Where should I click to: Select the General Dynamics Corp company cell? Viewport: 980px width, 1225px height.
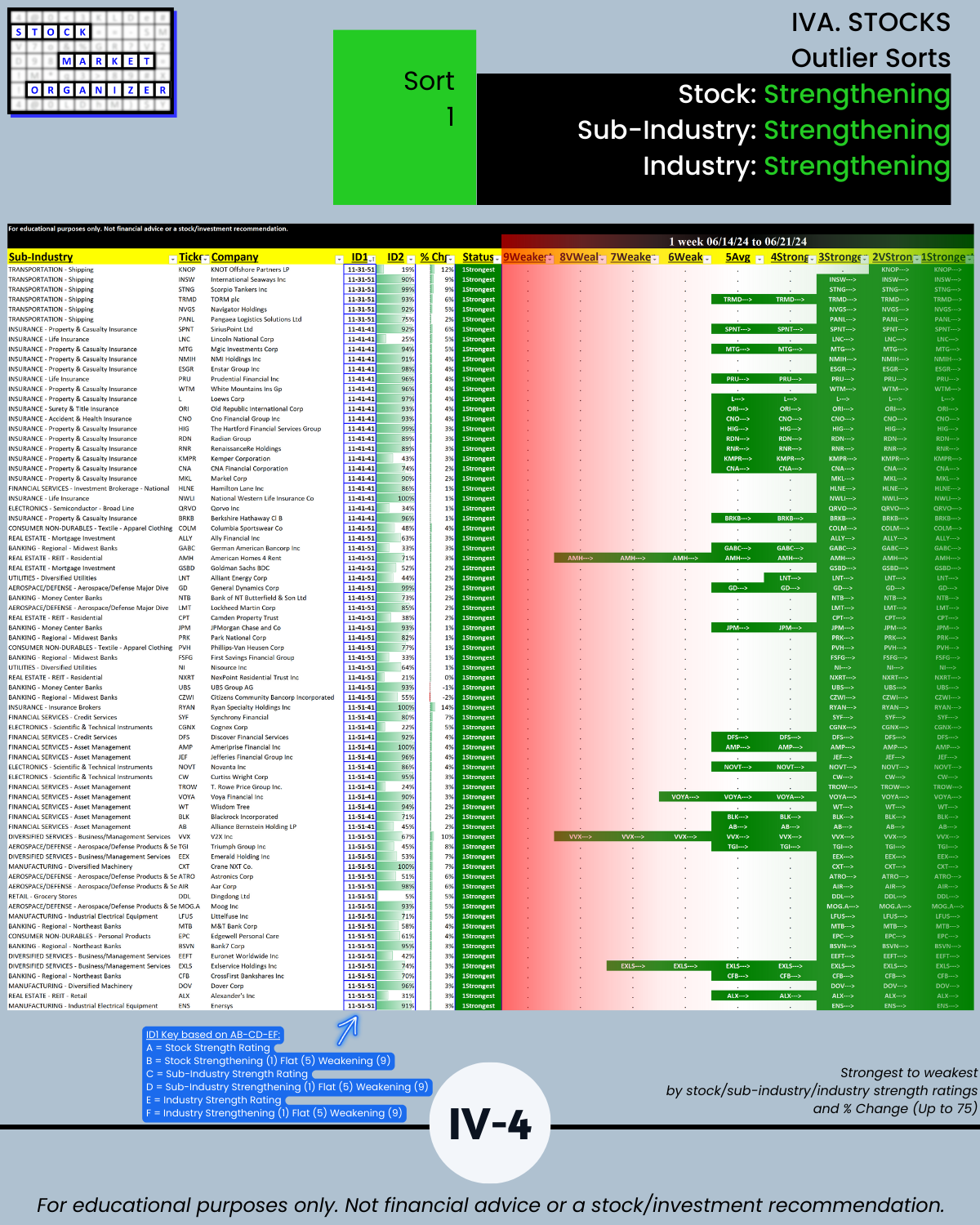276,588
